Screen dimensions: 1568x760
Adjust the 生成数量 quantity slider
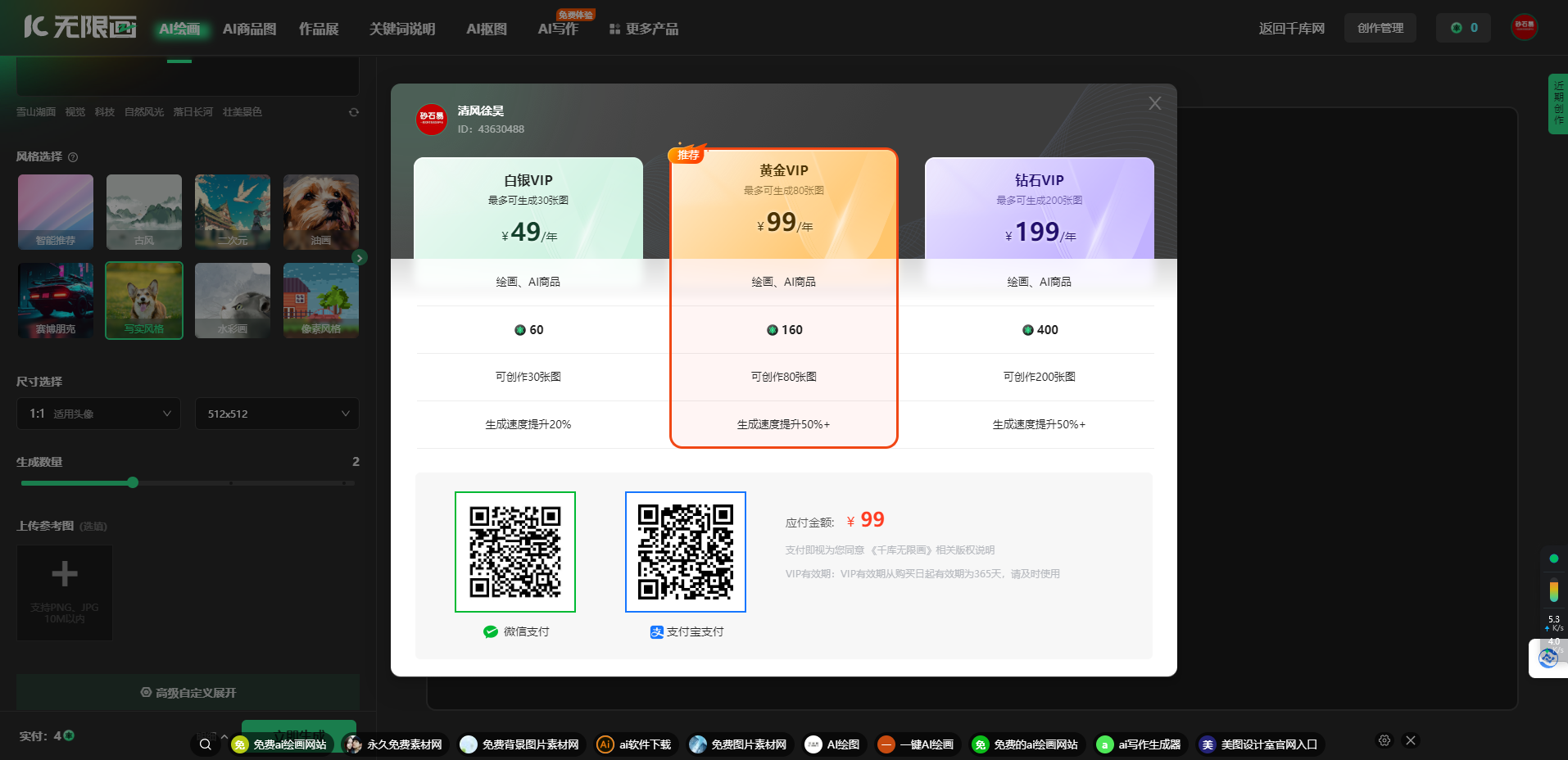[134, 482]
